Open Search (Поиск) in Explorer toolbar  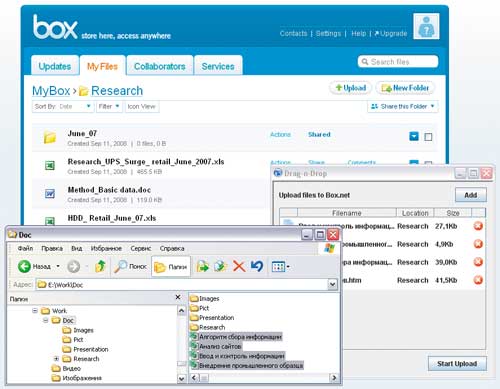tap(130, 266)
